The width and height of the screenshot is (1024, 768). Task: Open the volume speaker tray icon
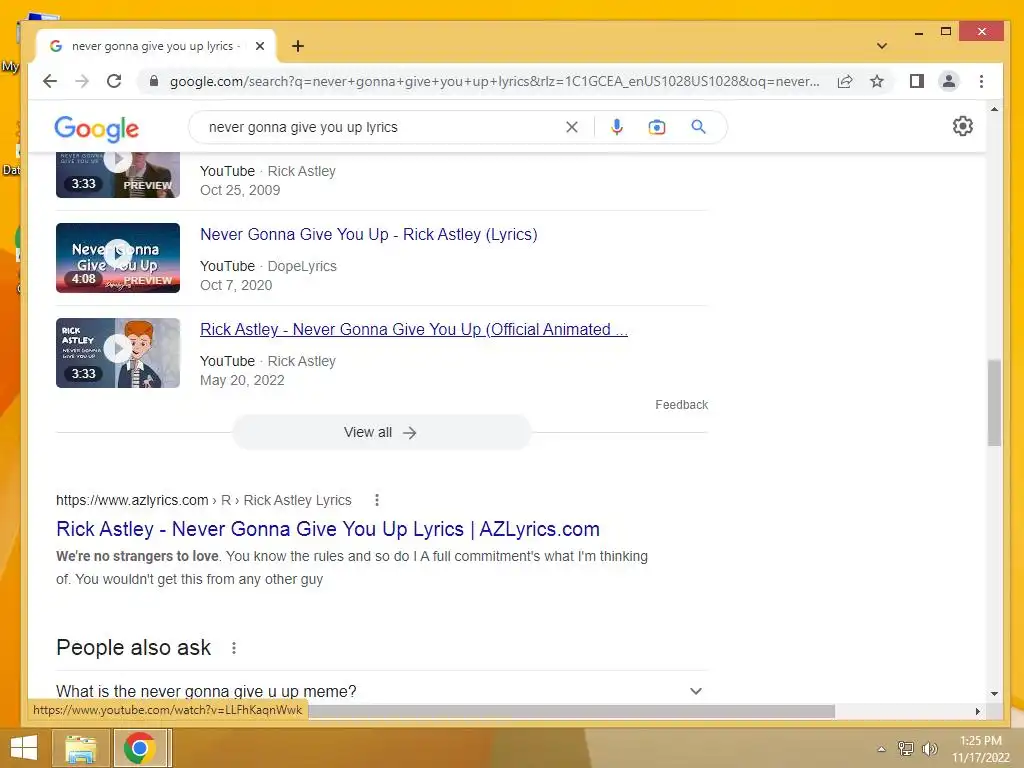tap(929, 748)
